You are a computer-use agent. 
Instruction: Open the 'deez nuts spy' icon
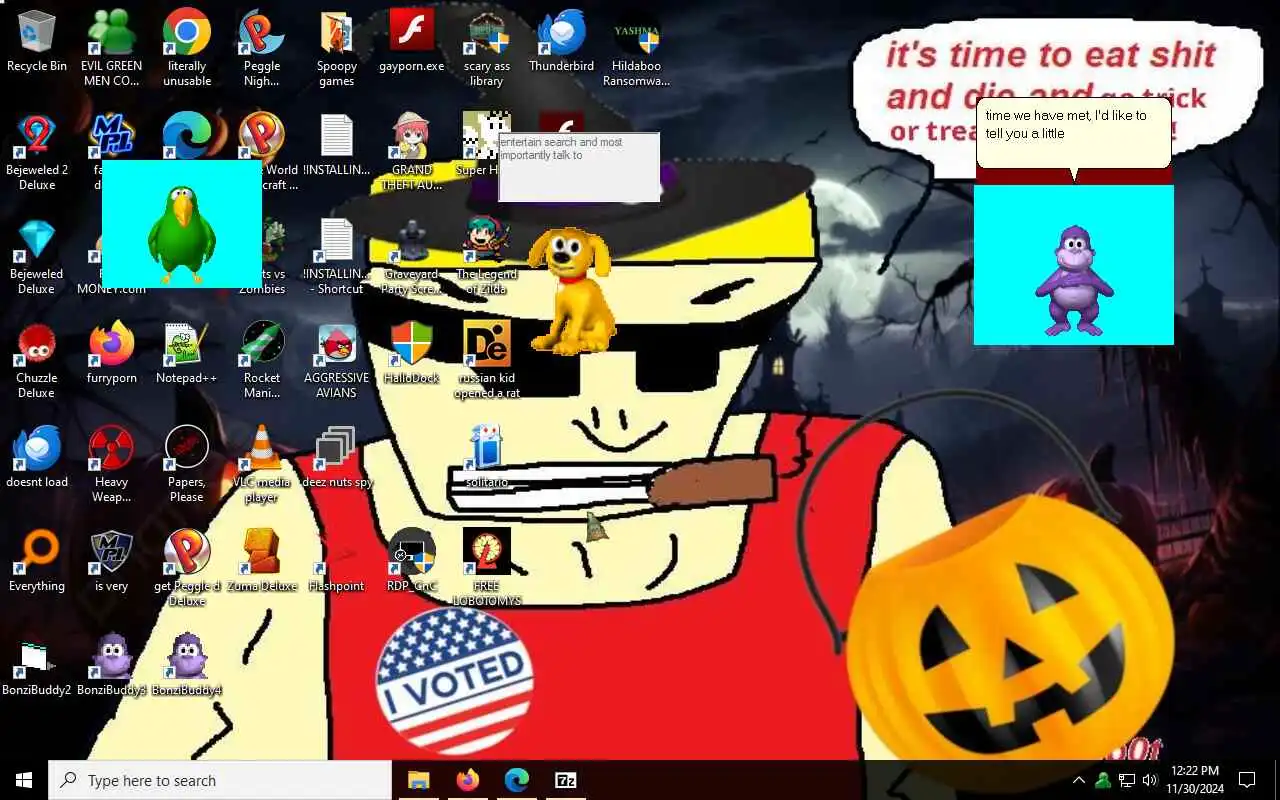(x=337, y=458)
